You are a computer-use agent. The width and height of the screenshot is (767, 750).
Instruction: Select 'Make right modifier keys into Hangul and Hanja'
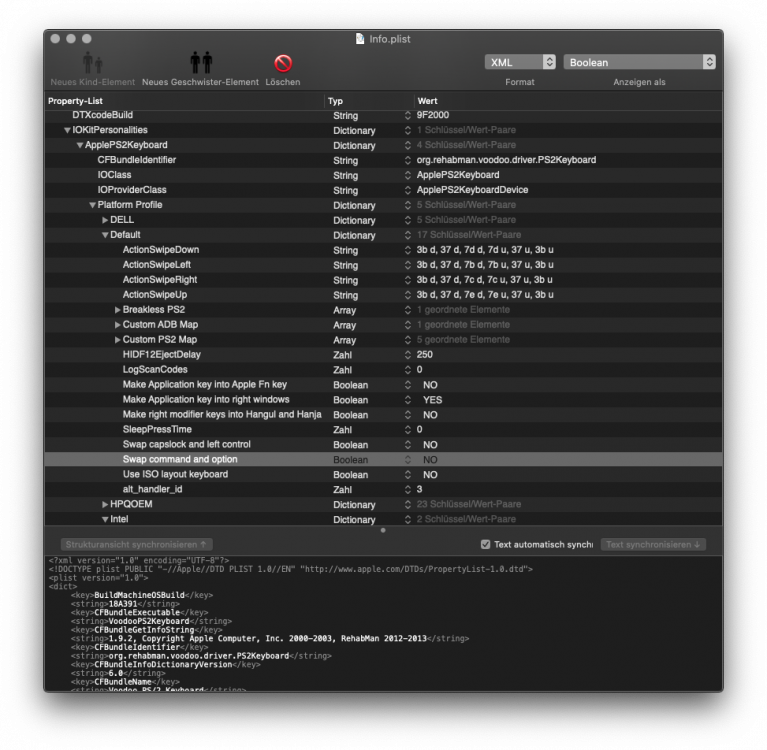tap(384, 415)
